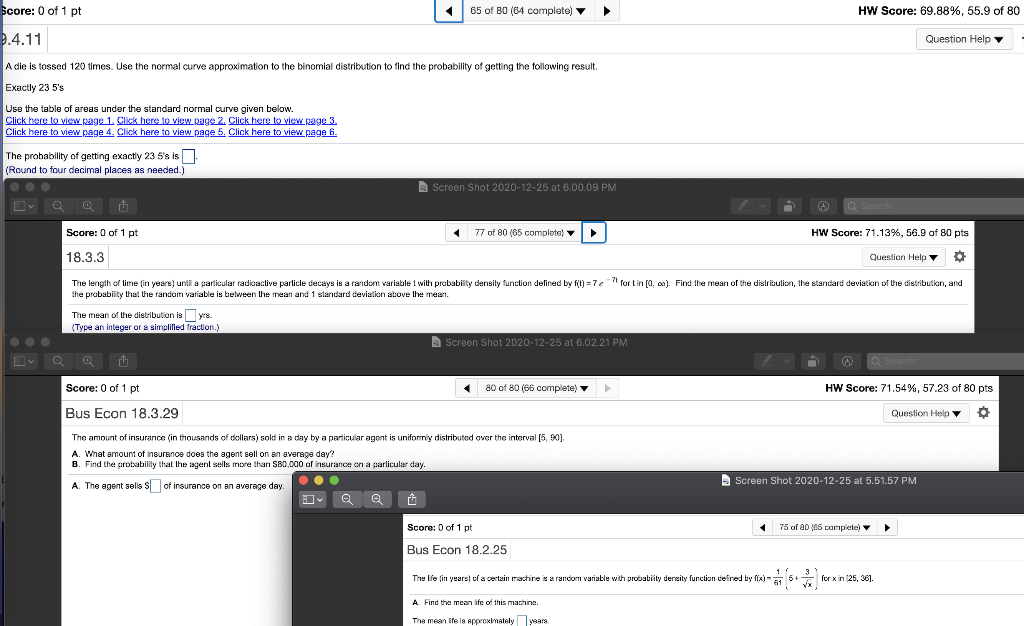
Task: Zoom in on the 6.00.09 PM screenshot window
Action: [88, 206]
